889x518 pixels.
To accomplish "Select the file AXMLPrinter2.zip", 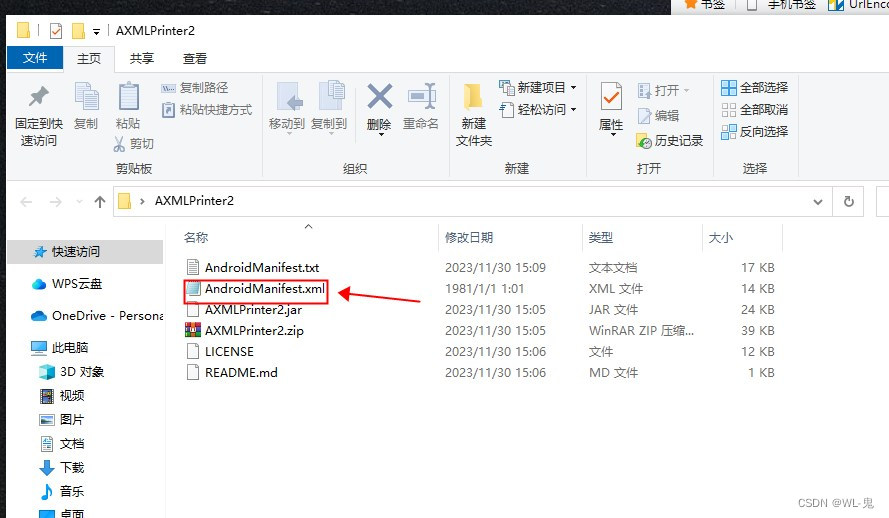I will click(254, 330).
